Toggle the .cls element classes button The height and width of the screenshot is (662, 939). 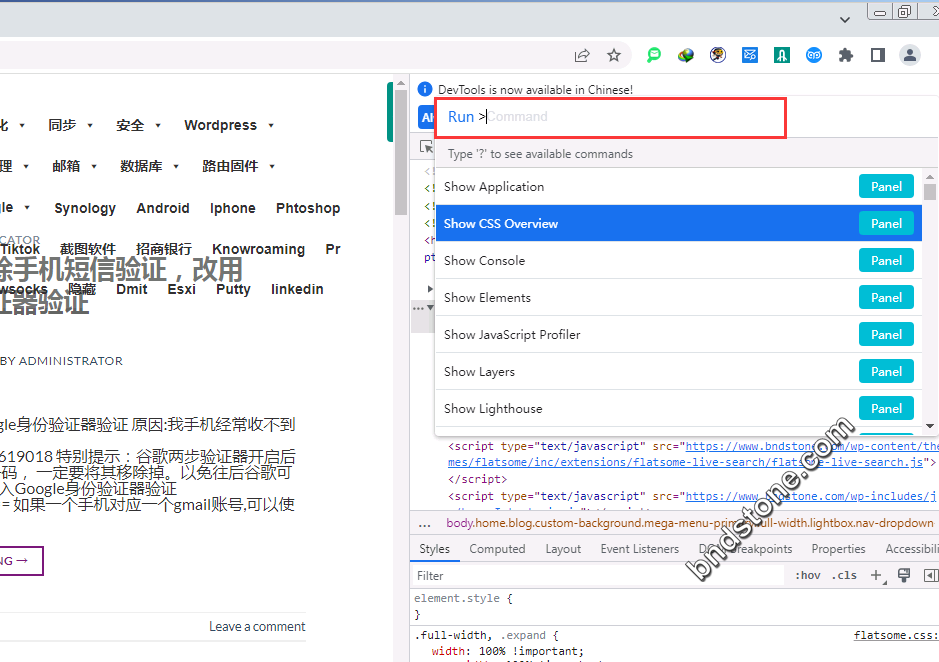(845, 575)
